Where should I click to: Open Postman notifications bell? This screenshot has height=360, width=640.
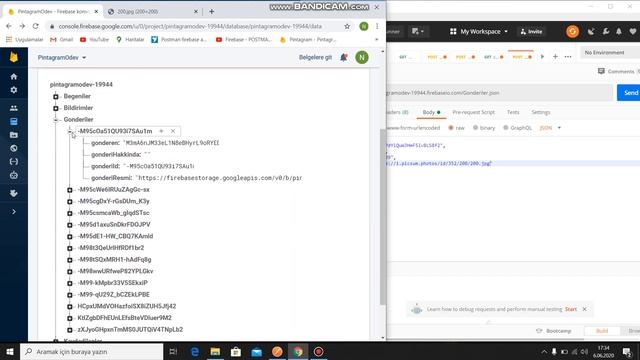[619, 31]
